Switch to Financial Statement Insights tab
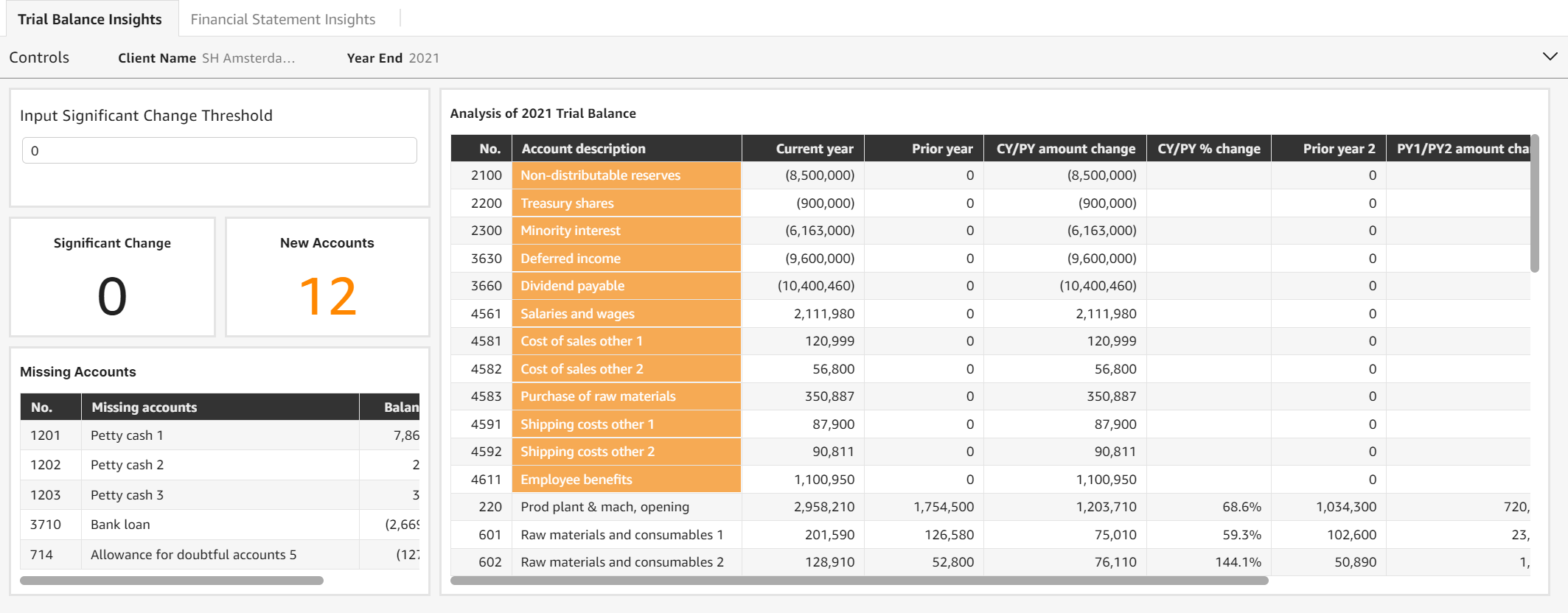Viewport: 1568px width, 613px height. click(282, 19)
